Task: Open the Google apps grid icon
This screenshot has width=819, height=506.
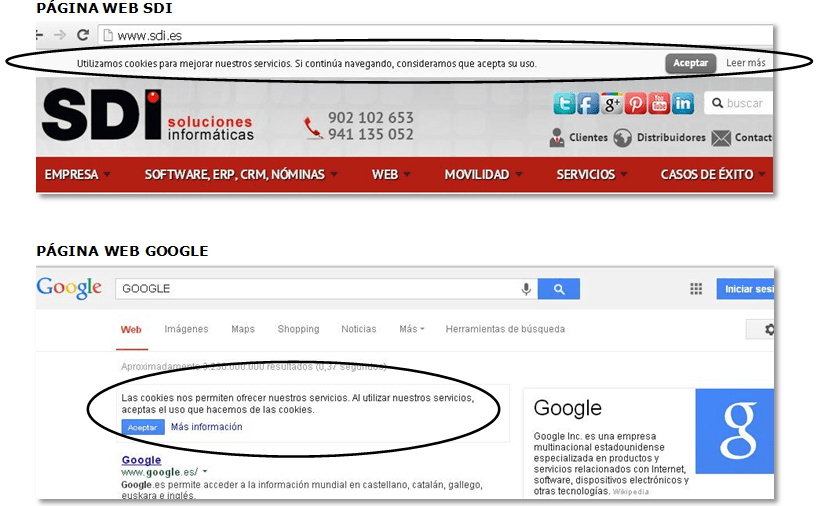Action: click(x=696, y=289)
